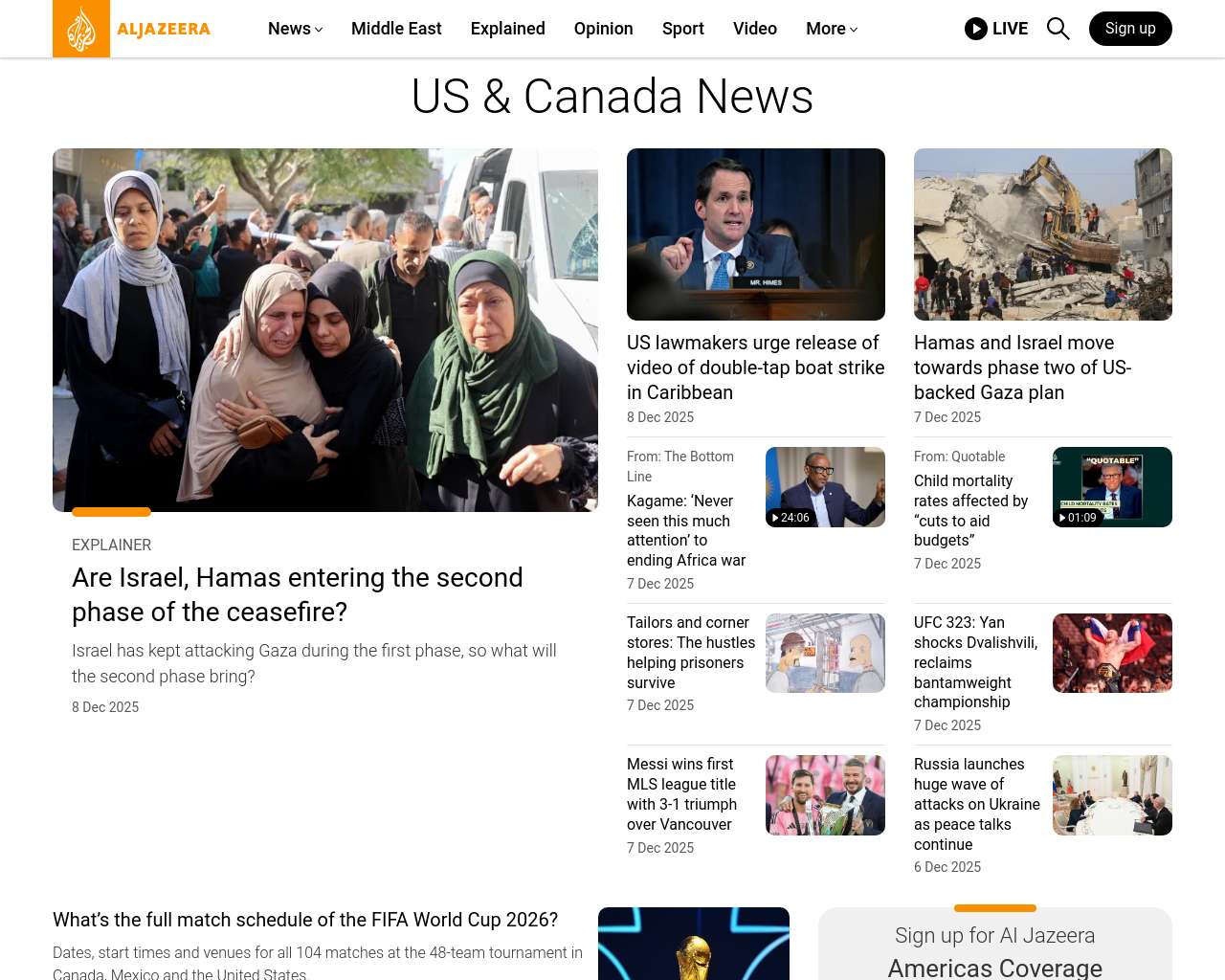Click the Sign up button
The height and width of the screenshot is (980, 1225).
[1130, 29]
